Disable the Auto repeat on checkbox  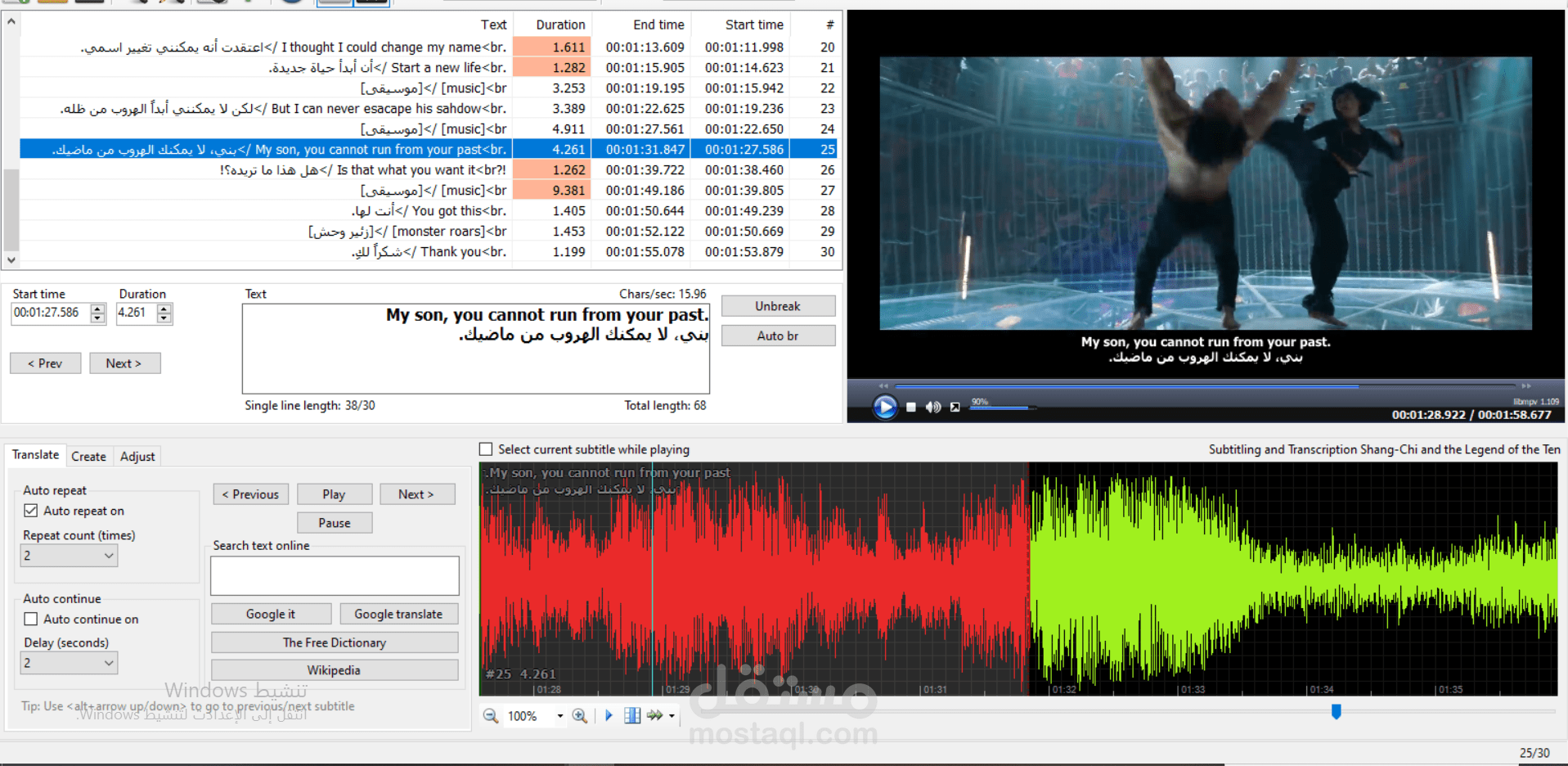[x=31, y=511]
